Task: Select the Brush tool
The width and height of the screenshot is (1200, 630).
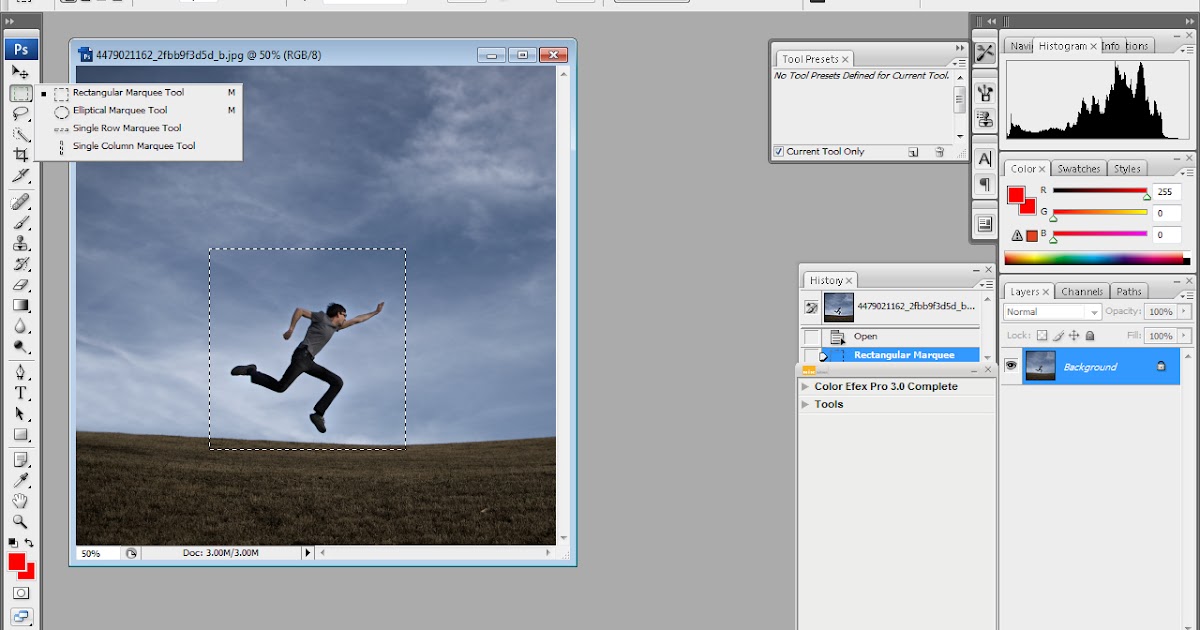Action: [x=21, y=223]
